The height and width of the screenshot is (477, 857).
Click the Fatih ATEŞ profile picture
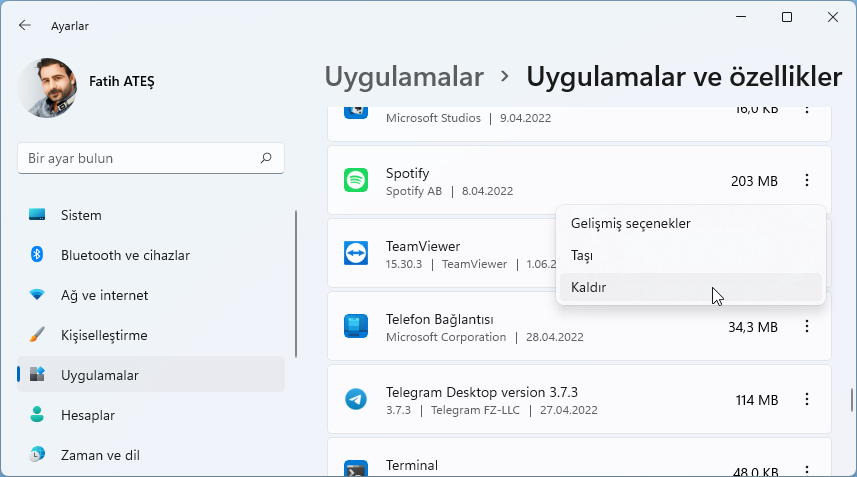48,88
